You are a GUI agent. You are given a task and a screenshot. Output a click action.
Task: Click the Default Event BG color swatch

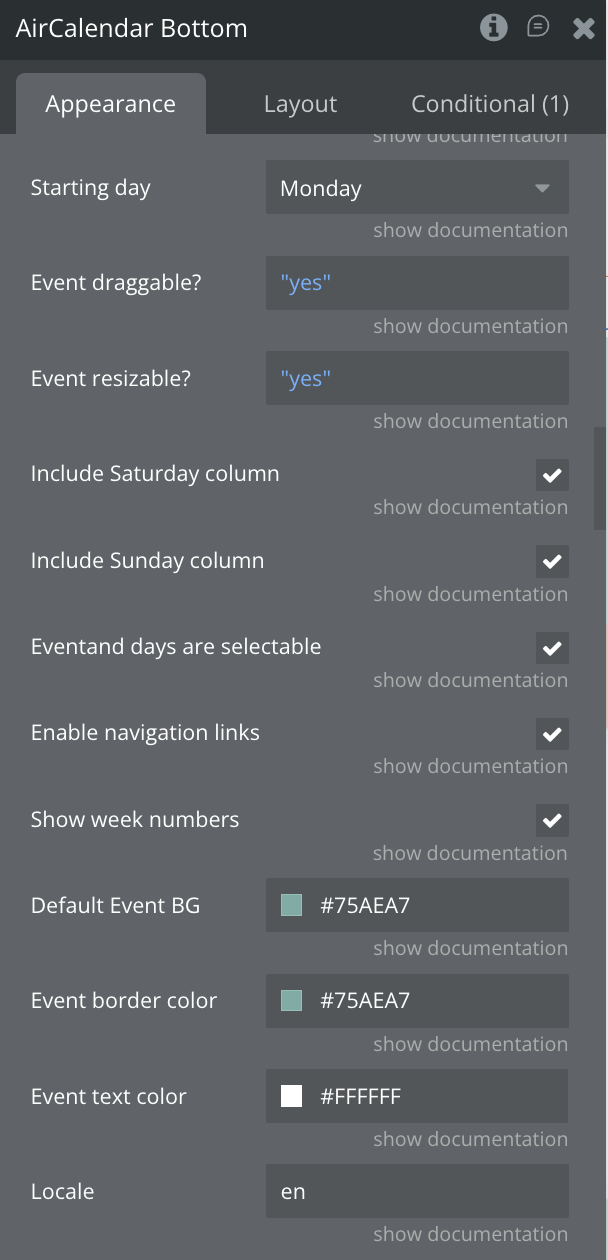[x=292, y=906]
